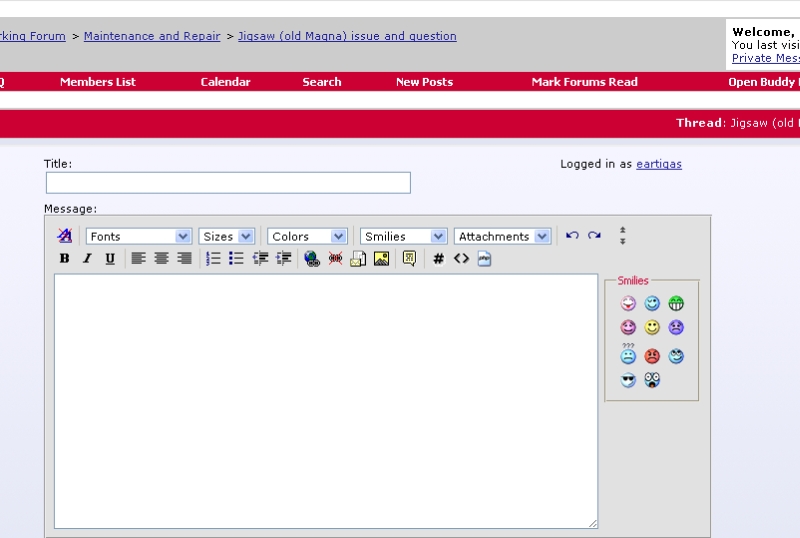The width and height of the screenshot is (800, 538).
Task: Focus the Title input field
Action: point(228,183)
